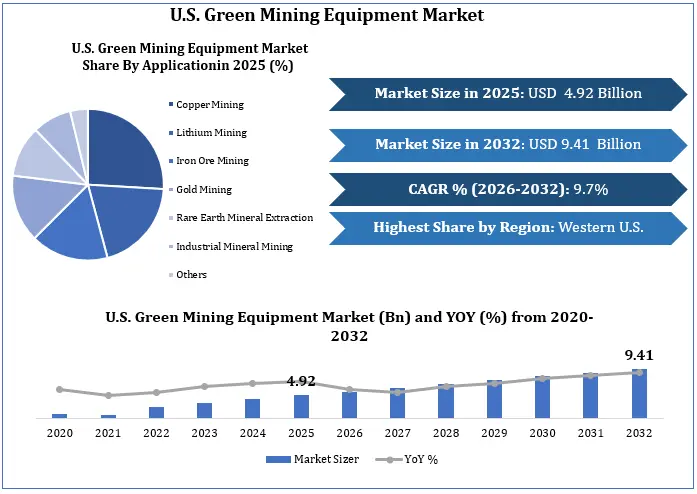This screenshot has height=494, width=697.
Task: Click the 2020 axis label
Action: [60, 433]
